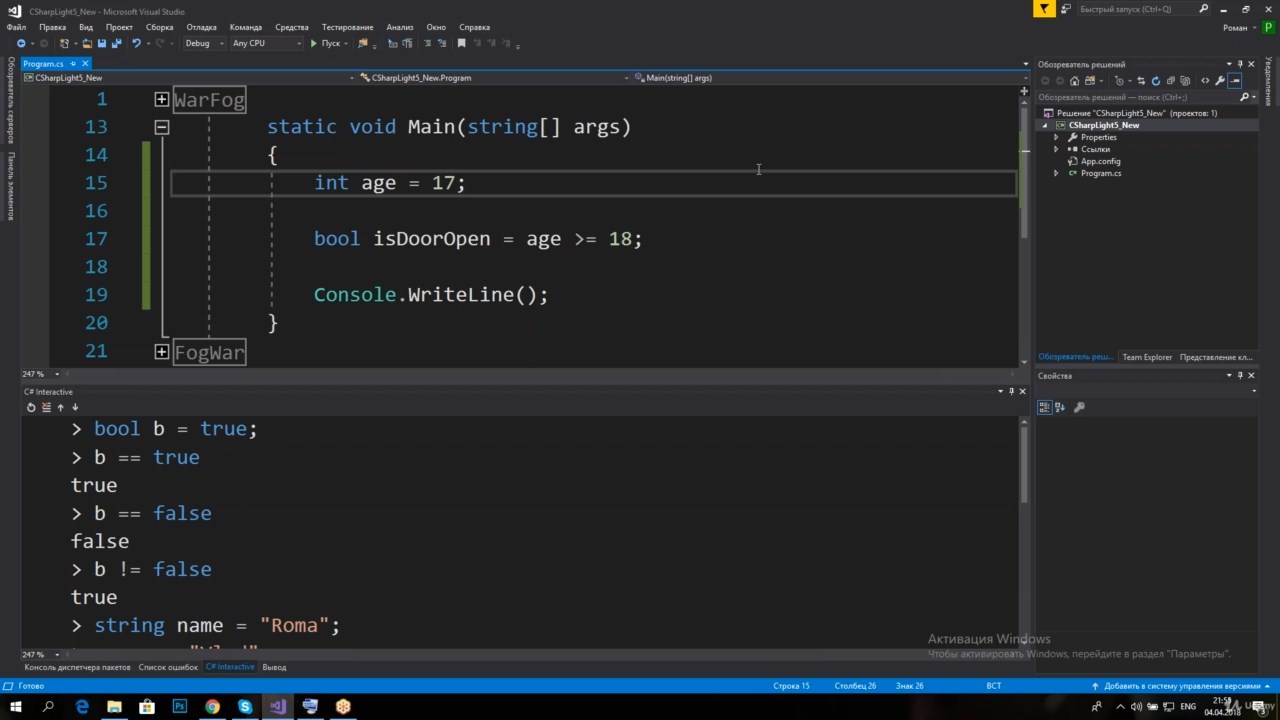
Task: Click search magnifier in Solution Explorer
Action: pos(1245,97)
